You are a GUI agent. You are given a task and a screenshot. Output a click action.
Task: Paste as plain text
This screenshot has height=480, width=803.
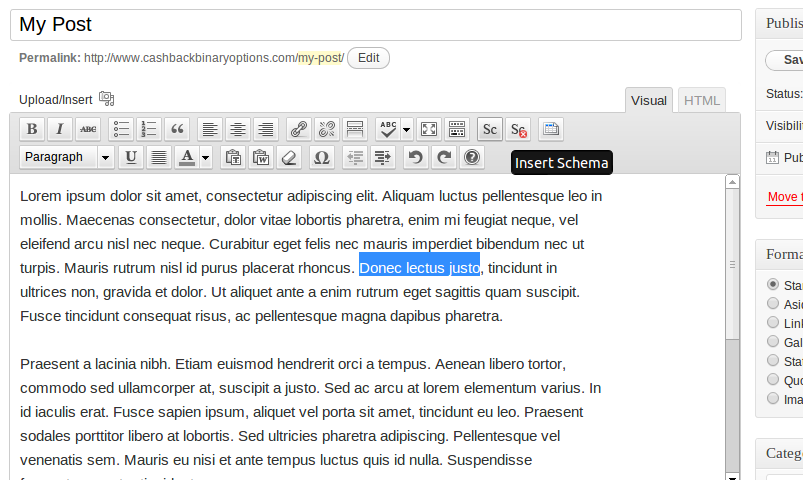click(x=233, y=157)
